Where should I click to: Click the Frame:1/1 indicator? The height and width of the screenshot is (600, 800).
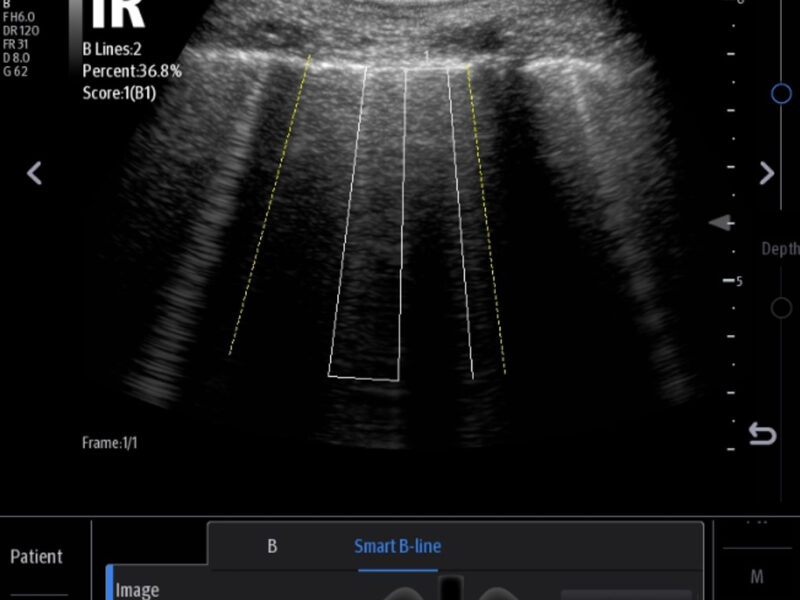click(109, 442)
